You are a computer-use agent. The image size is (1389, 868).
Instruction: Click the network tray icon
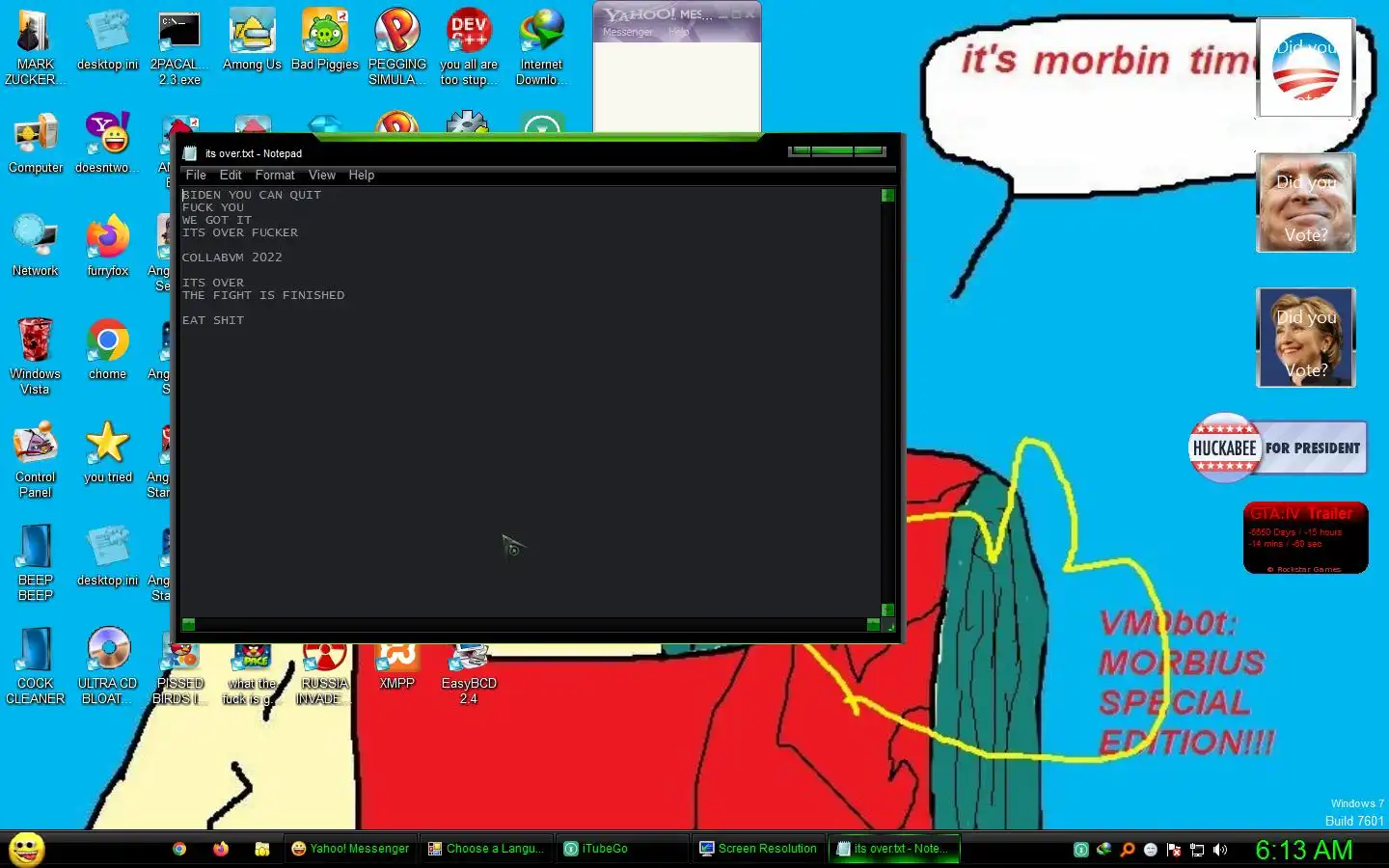point(1197,850)
